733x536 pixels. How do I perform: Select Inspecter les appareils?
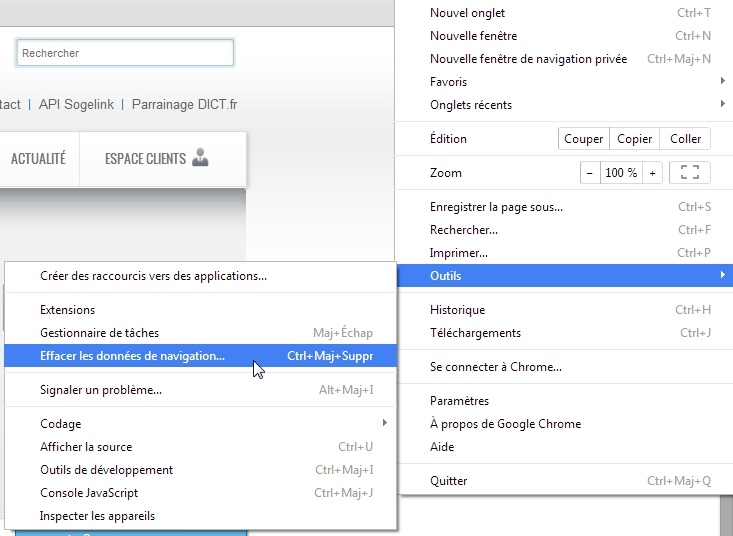pyautogui.click(x=201, y=515)
